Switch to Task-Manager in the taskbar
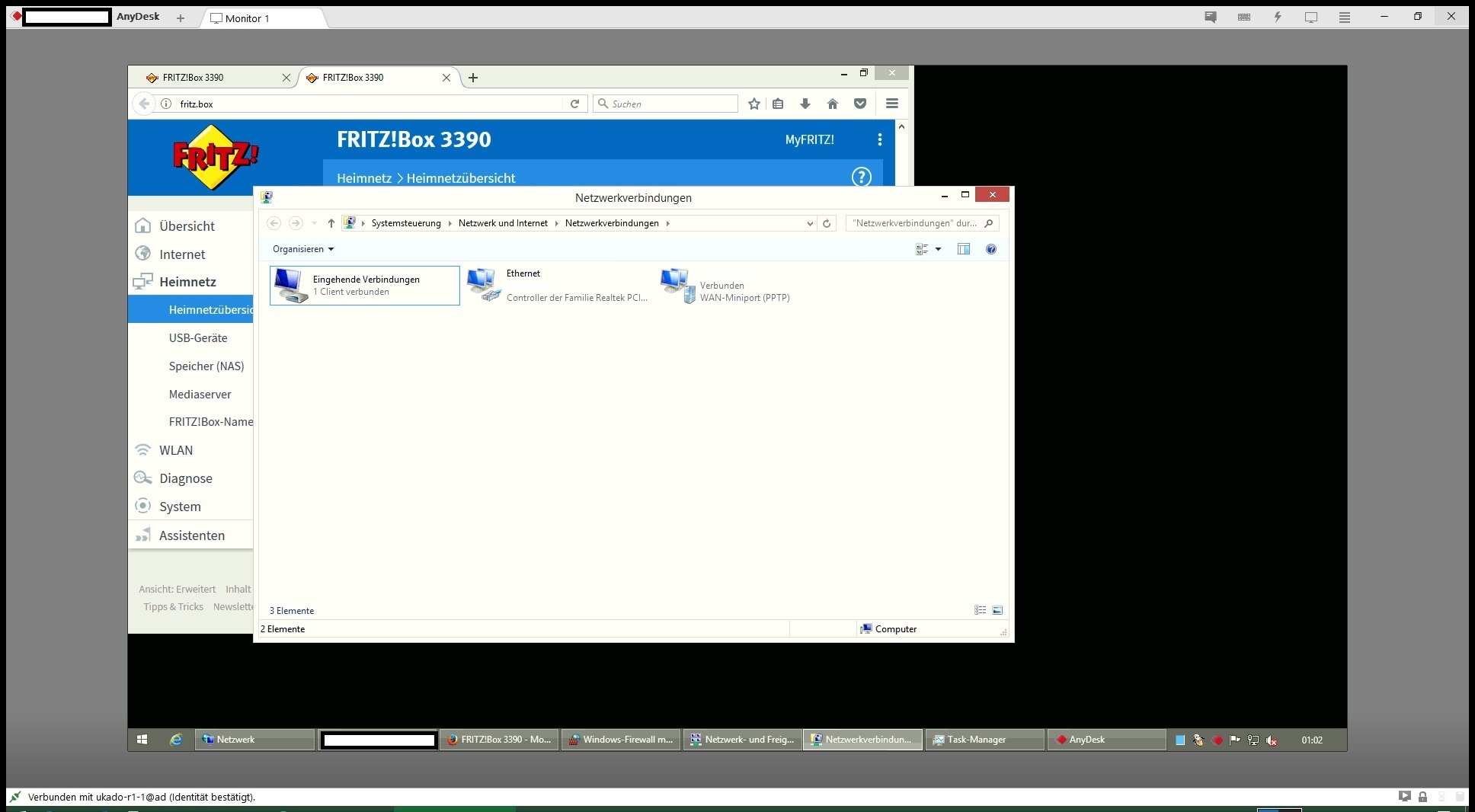The height and width of the screenshot is (812, 1475). pyautogui.click(x=984, y=740)
